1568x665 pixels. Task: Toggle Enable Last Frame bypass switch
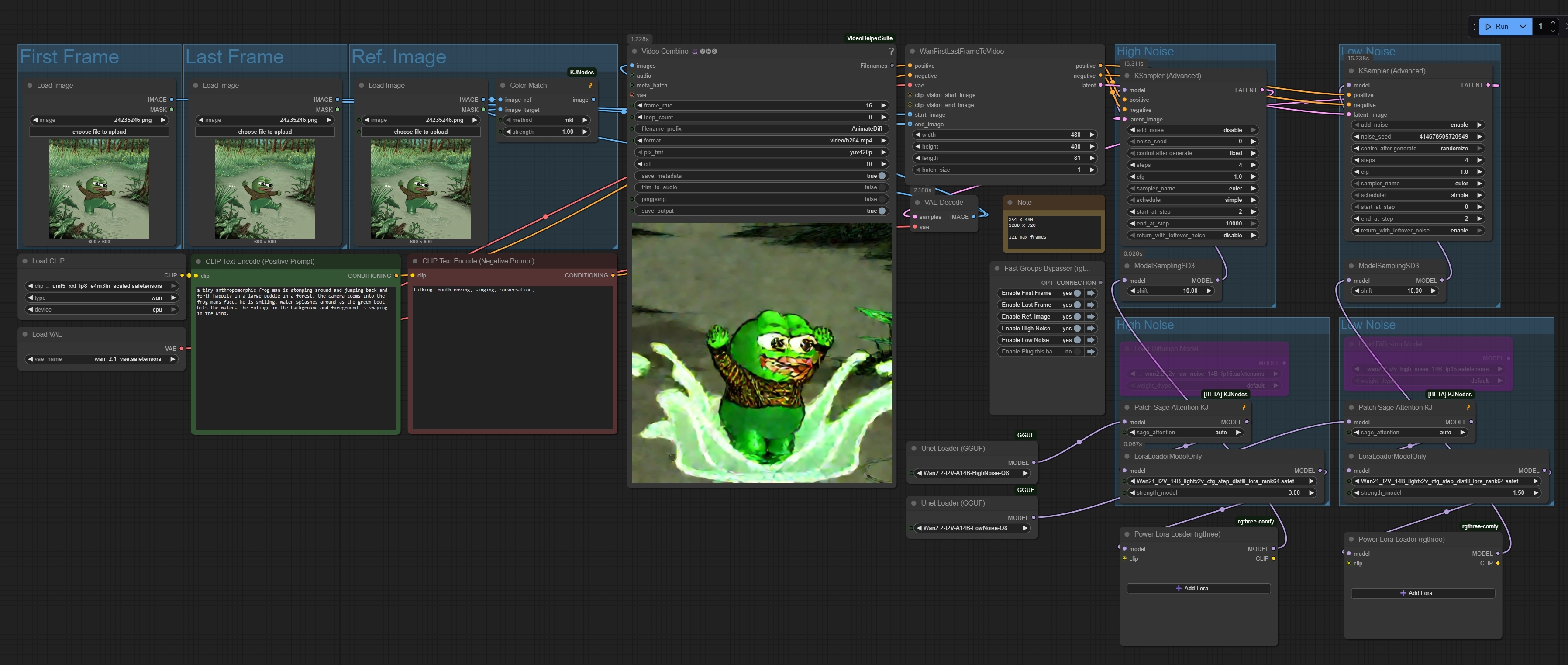1077,305
